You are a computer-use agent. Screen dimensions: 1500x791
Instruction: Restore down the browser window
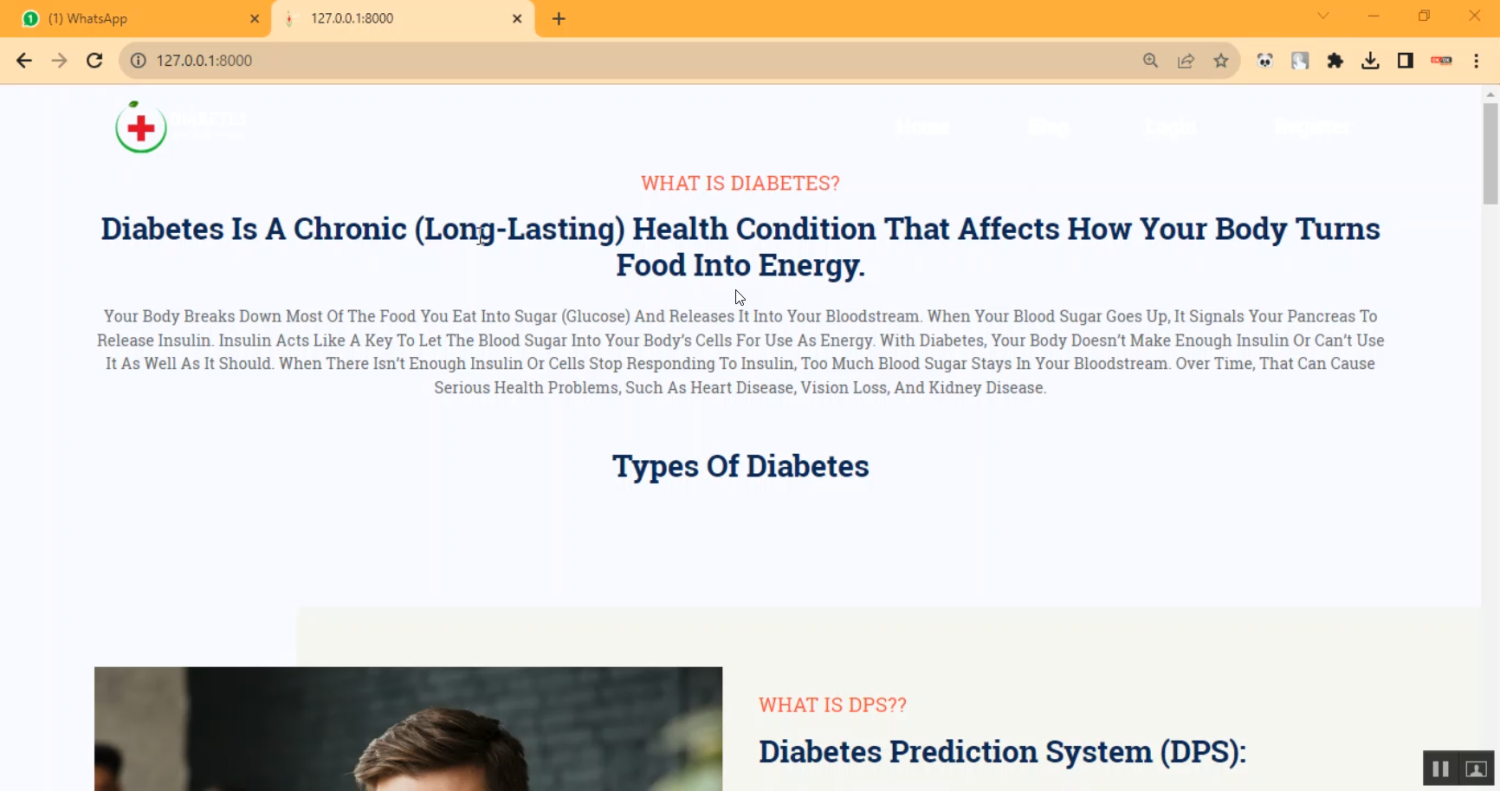point(1424,16)
